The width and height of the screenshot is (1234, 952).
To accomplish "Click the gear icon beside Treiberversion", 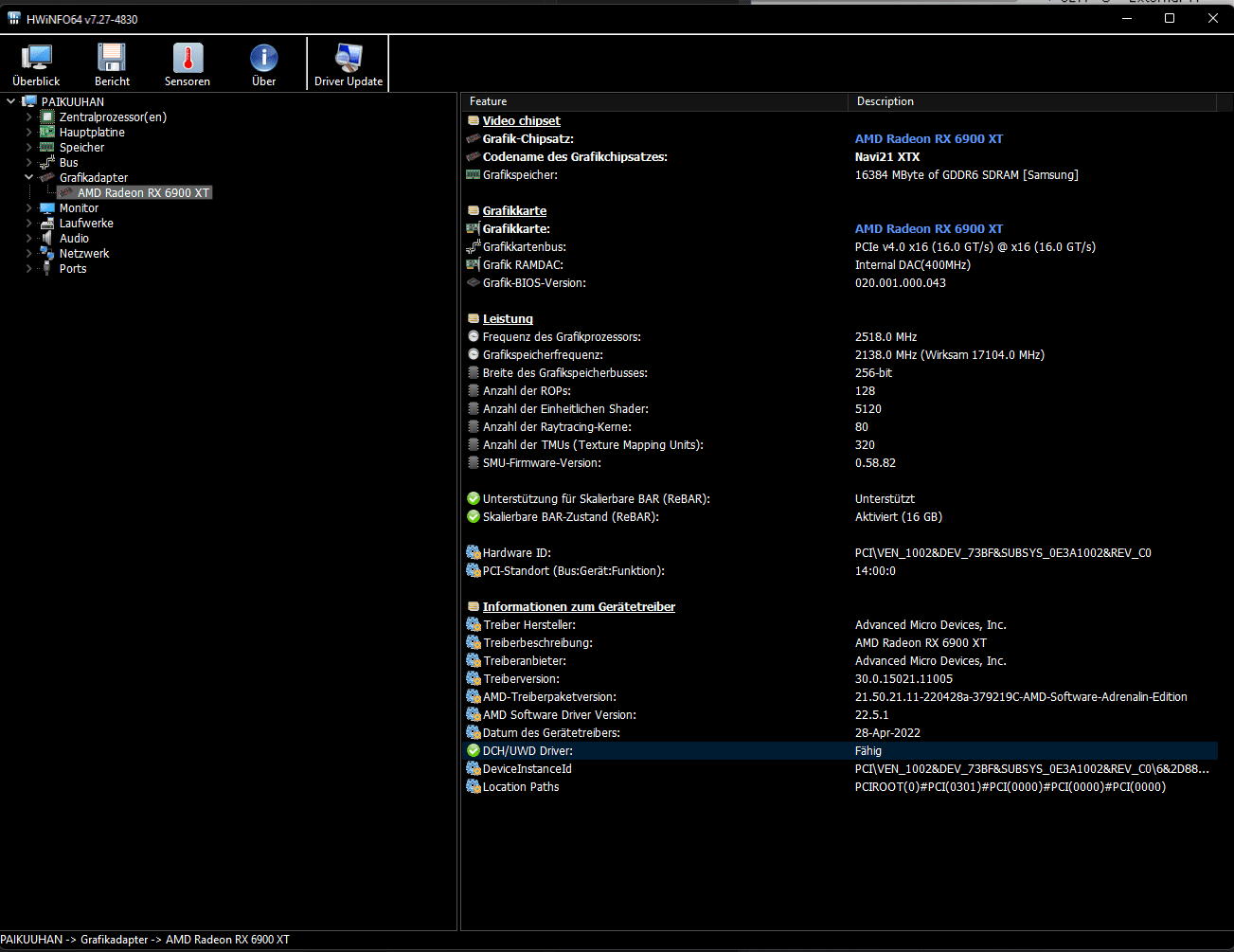I will click(474, 678).
